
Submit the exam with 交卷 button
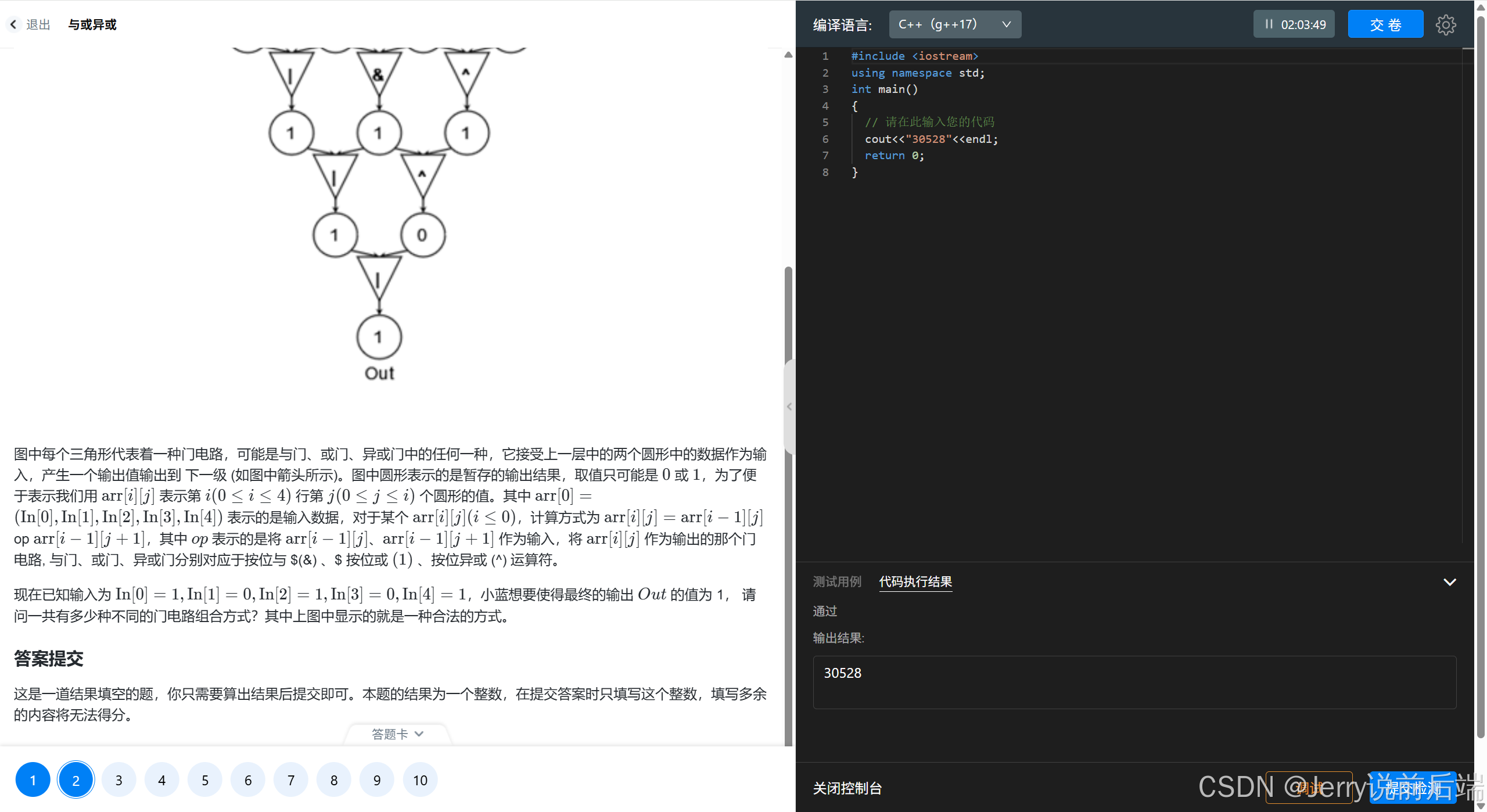[1385, 24]
